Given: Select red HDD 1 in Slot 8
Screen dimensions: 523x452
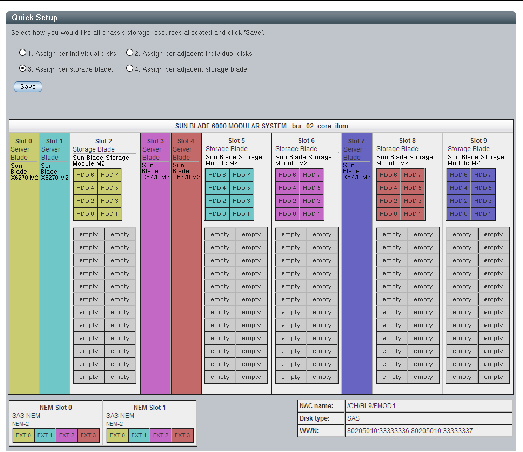Looking at the screenshot, I should (x=413, y=214).
